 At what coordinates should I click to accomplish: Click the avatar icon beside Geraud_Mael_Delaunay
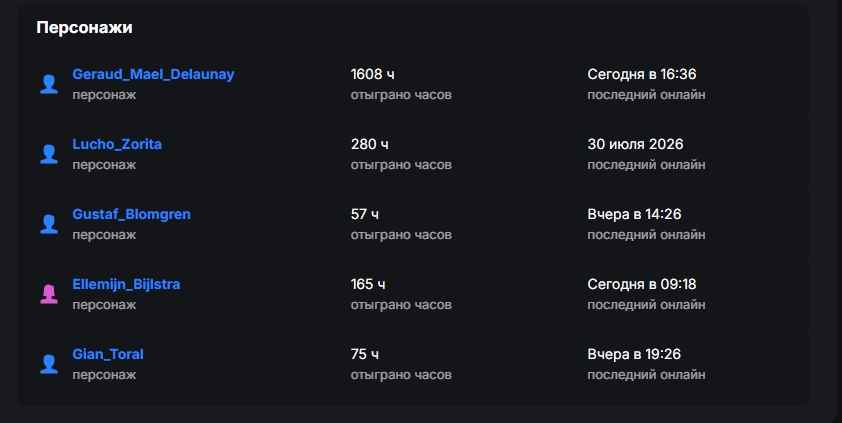pos(49,84)
